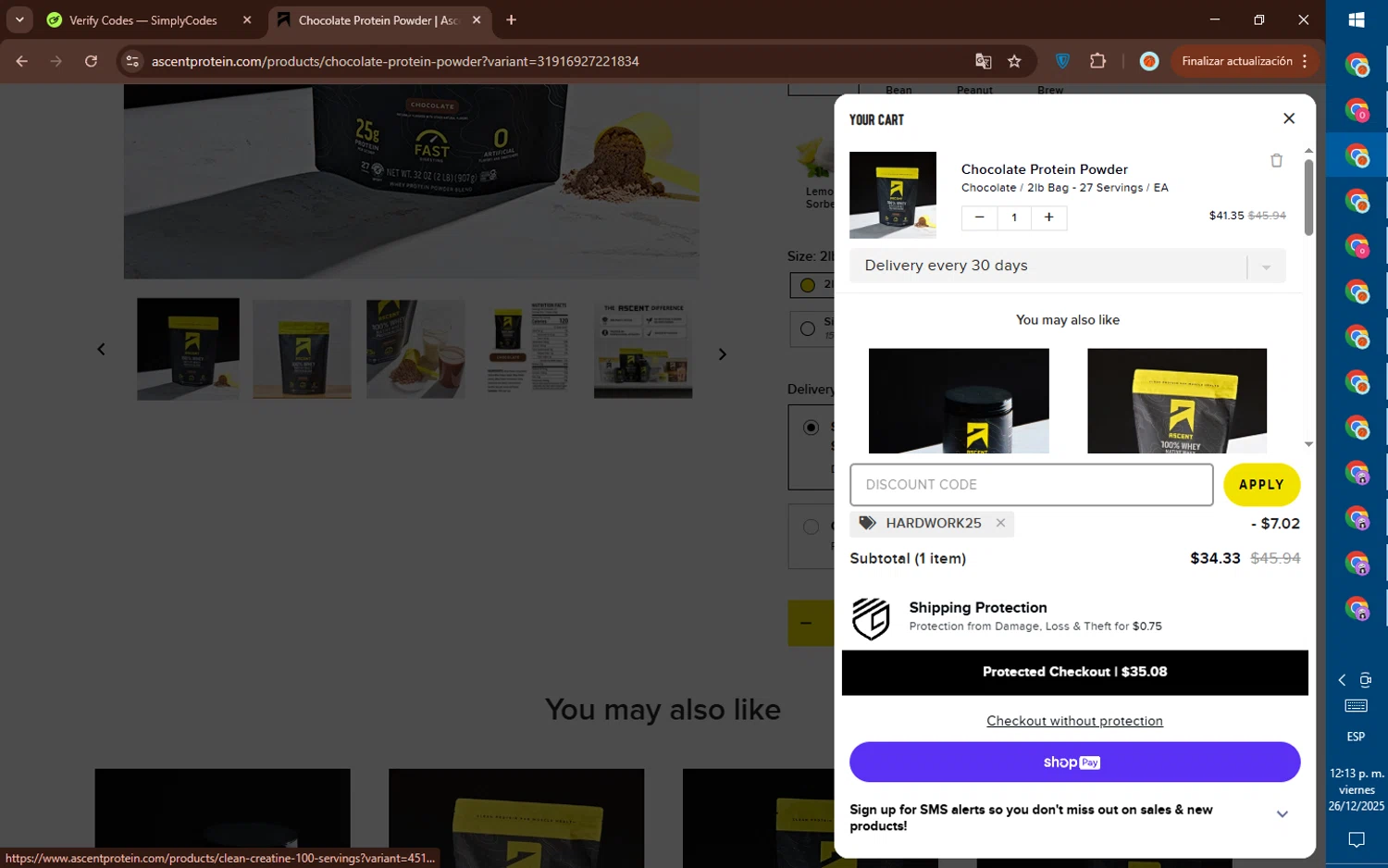Click Finalizar actualización button

1236,61
